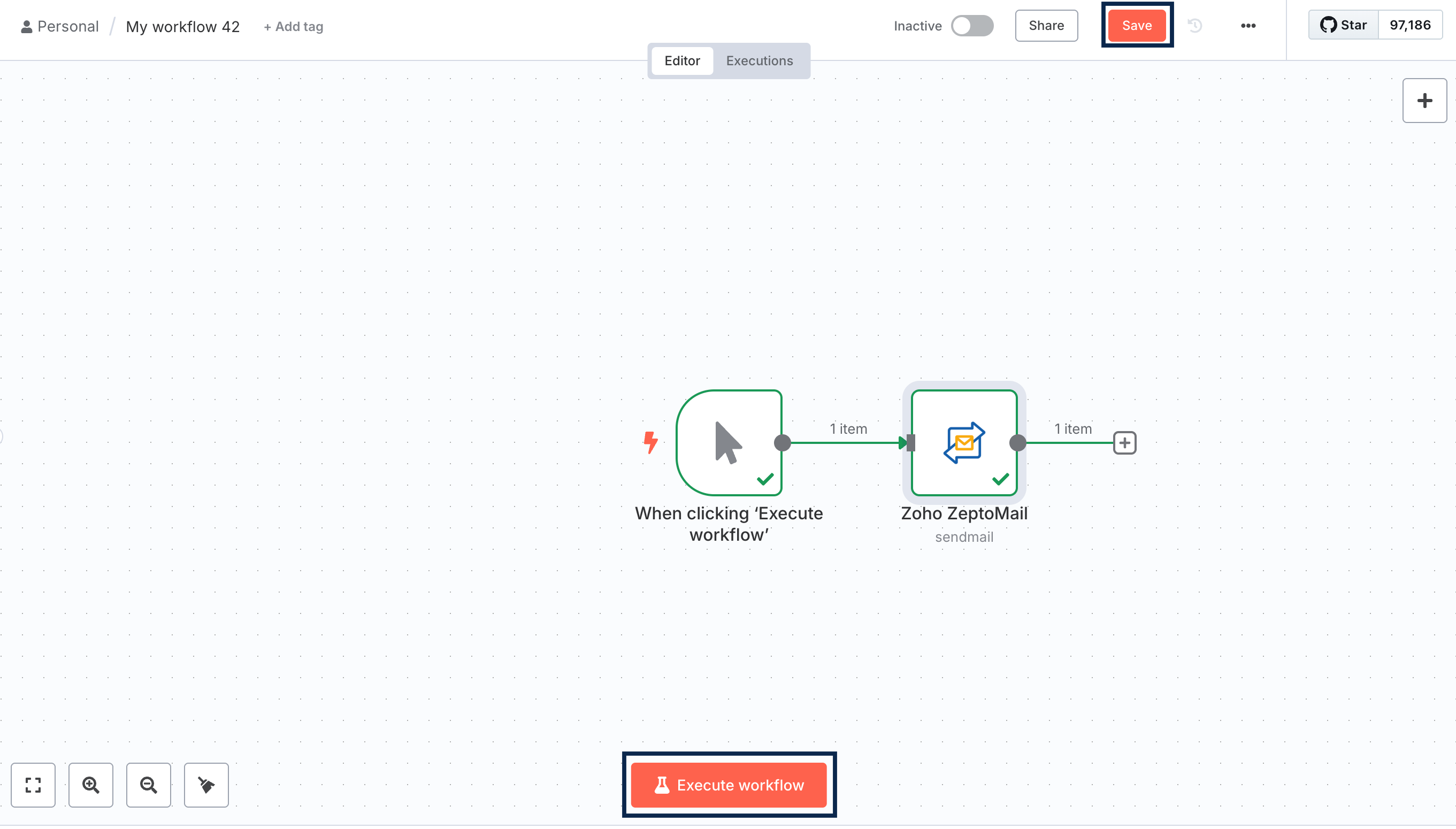The height and width of the screenshot is (829, 1456).
Task: Select the manual trigger cursor node
Action: click(x=729, y=442)
